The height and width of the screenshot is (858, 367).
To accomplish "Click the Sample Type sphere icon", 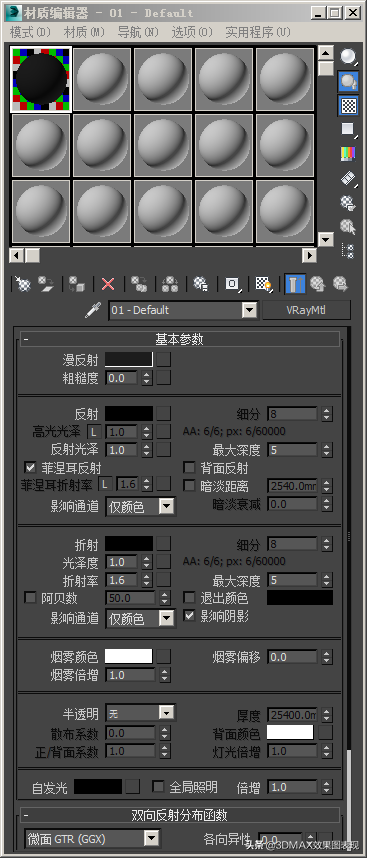I will pyautogui.click(x=348, y=56).
